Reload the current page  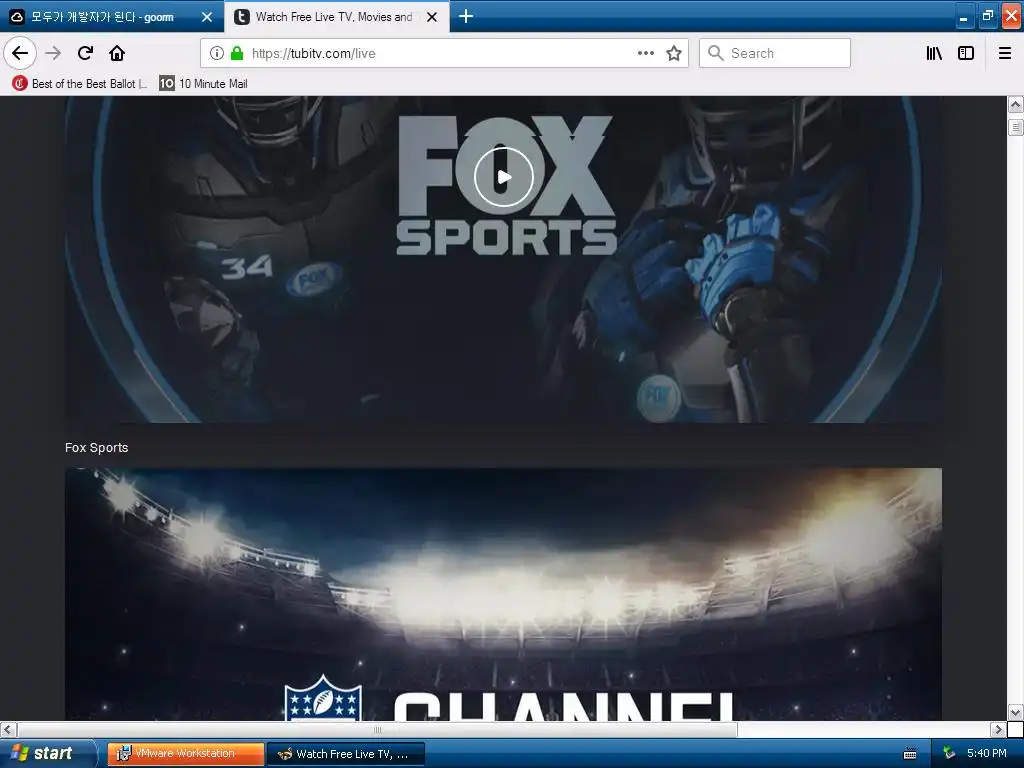click(x=85, y=53)
